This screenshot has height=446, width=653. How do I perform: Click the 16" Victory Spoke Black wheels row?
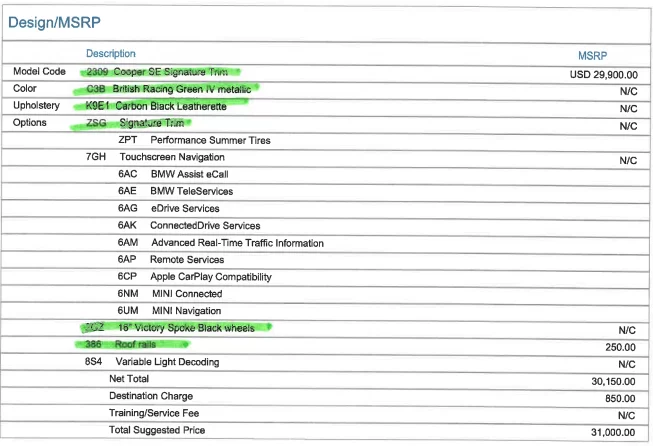(x=193, y=327)
